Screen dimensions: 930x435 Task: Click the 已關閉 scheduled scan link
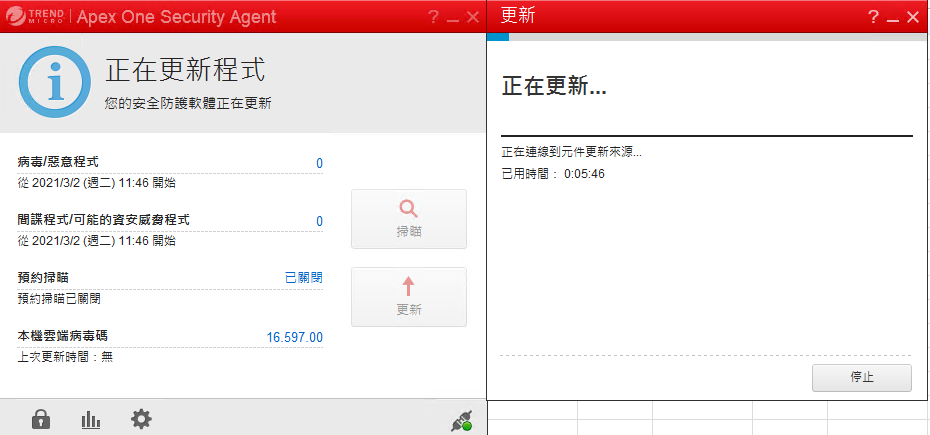304,278
